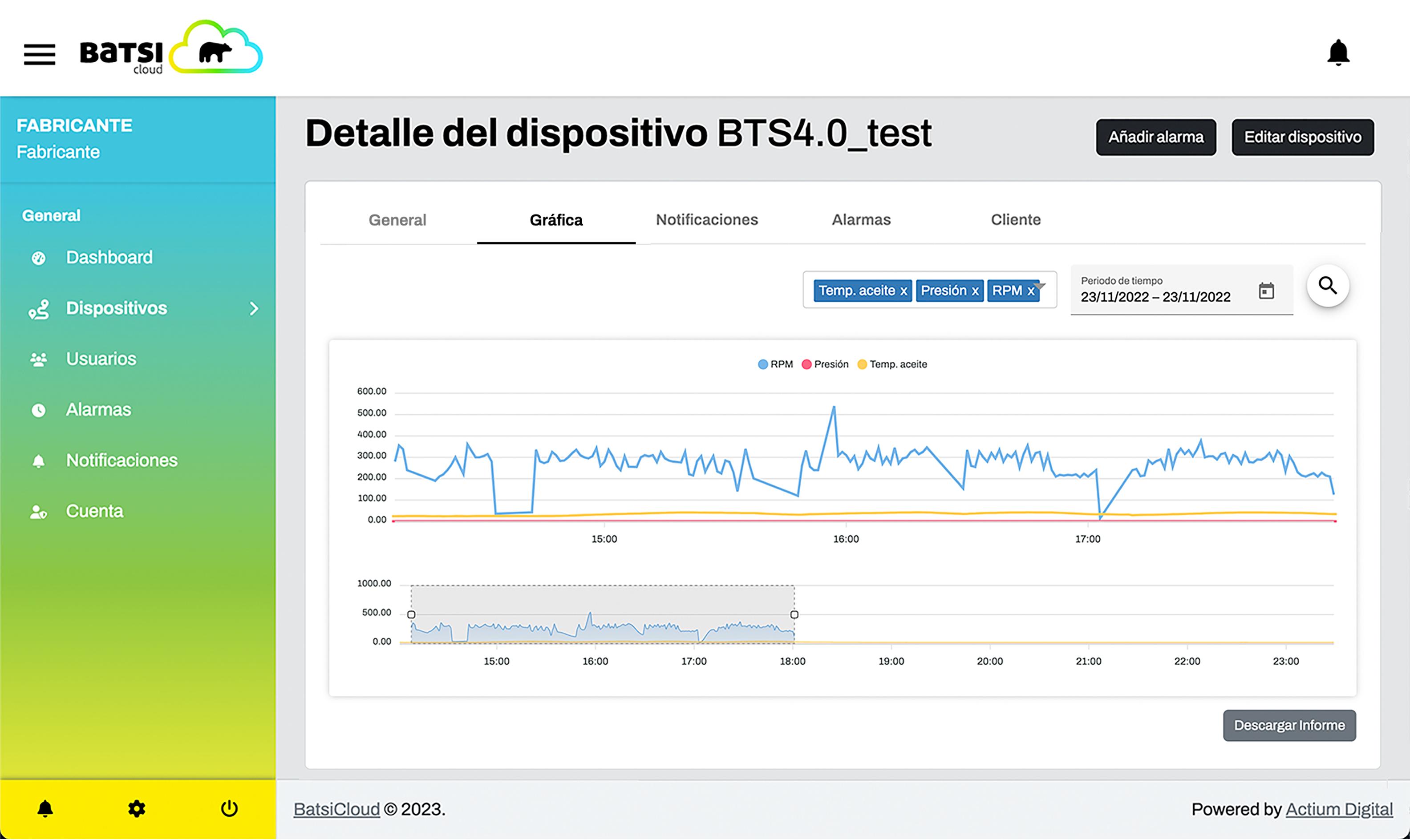The image size is (1410, 840).
Task: Open the hamburger menu icon
Action: click(x=39, y=54)
